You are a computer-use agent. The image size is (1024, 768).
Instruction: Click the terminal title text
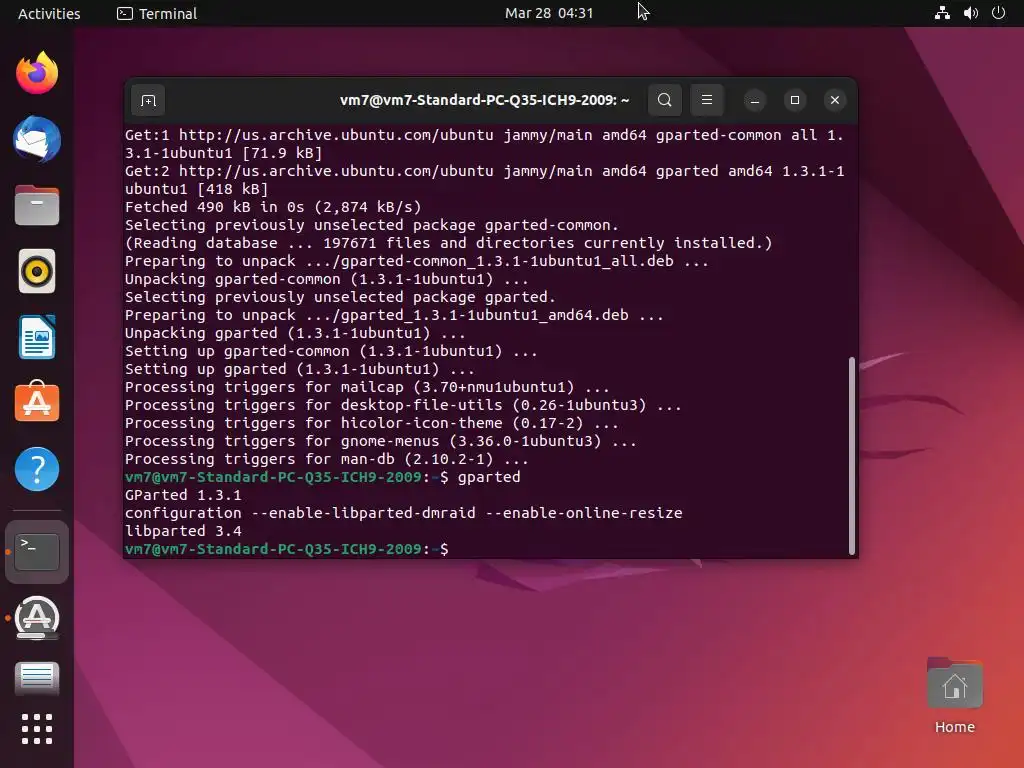pyautogui.click(x=485, y=100)
